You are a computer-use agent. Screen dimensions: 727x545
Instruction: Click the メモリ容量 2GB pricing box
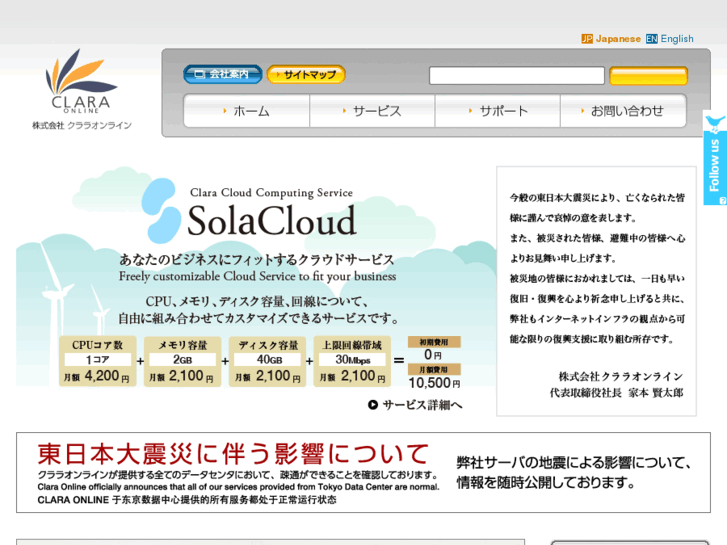click(x=182, y=361)
